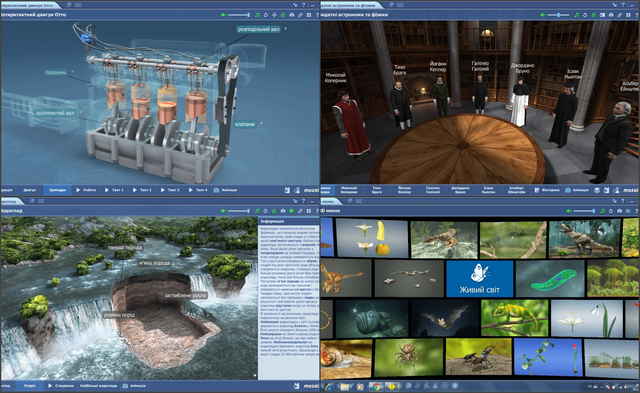Select Тихо Браге tab
Viewport: 640px width, 393px height.
pos(377,190)
